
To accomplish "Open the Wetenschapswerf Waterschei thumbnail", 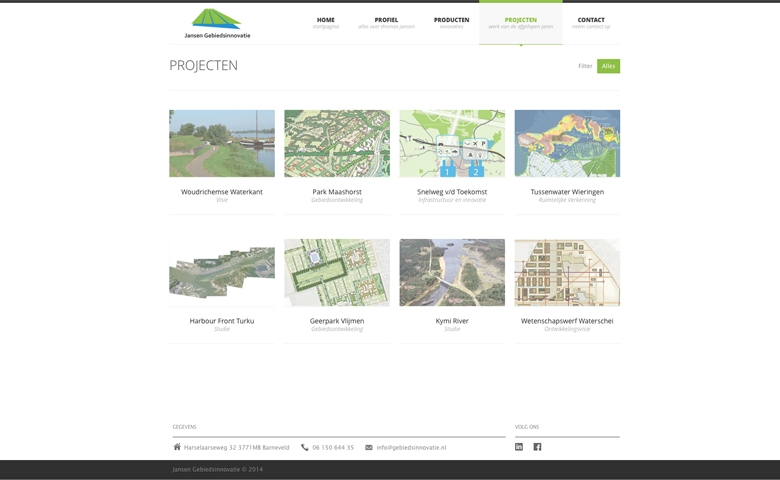I will 567,272.
